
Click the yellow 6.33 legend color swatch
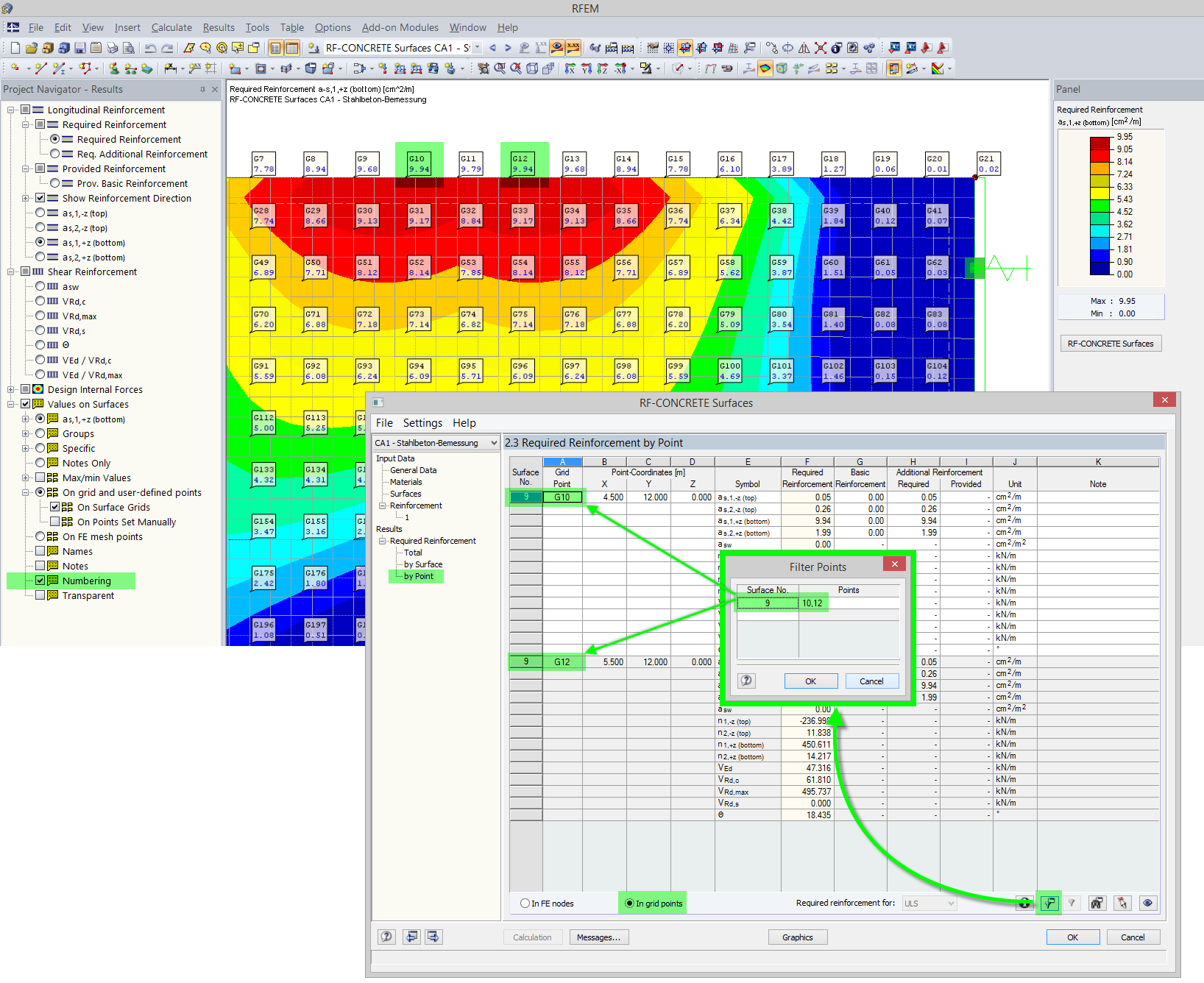1099,193
